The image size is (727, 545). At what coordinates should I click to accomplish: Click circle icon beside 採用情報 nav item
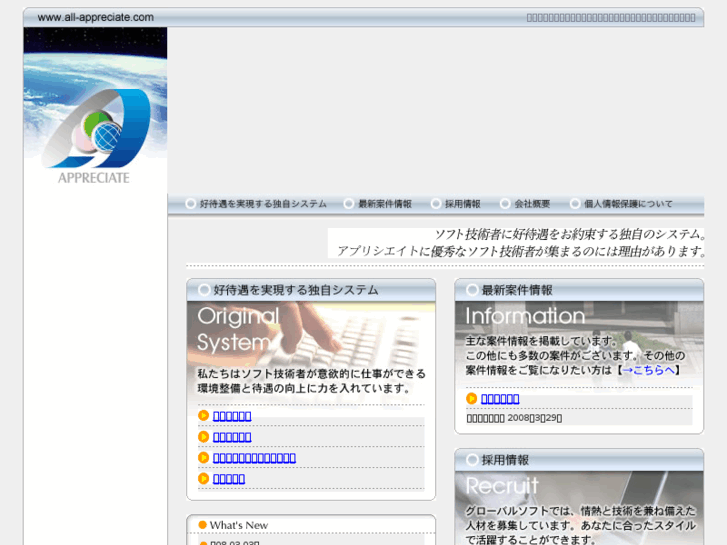(436, 204)
